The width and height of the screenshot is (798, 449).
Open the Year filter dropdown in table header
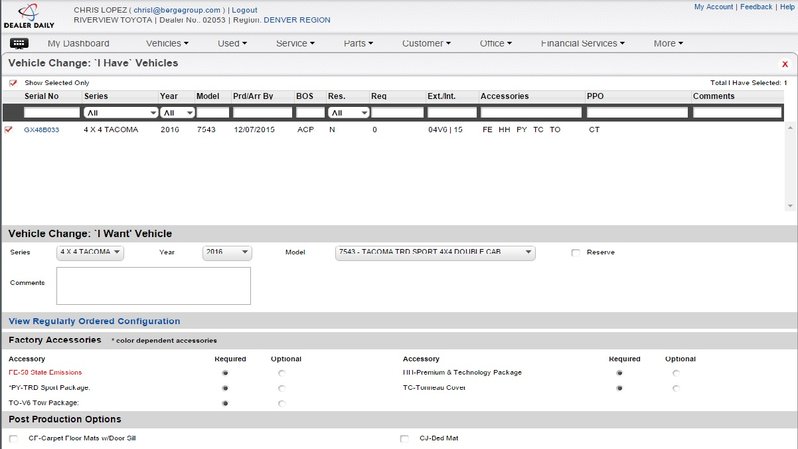pos(177,113)
